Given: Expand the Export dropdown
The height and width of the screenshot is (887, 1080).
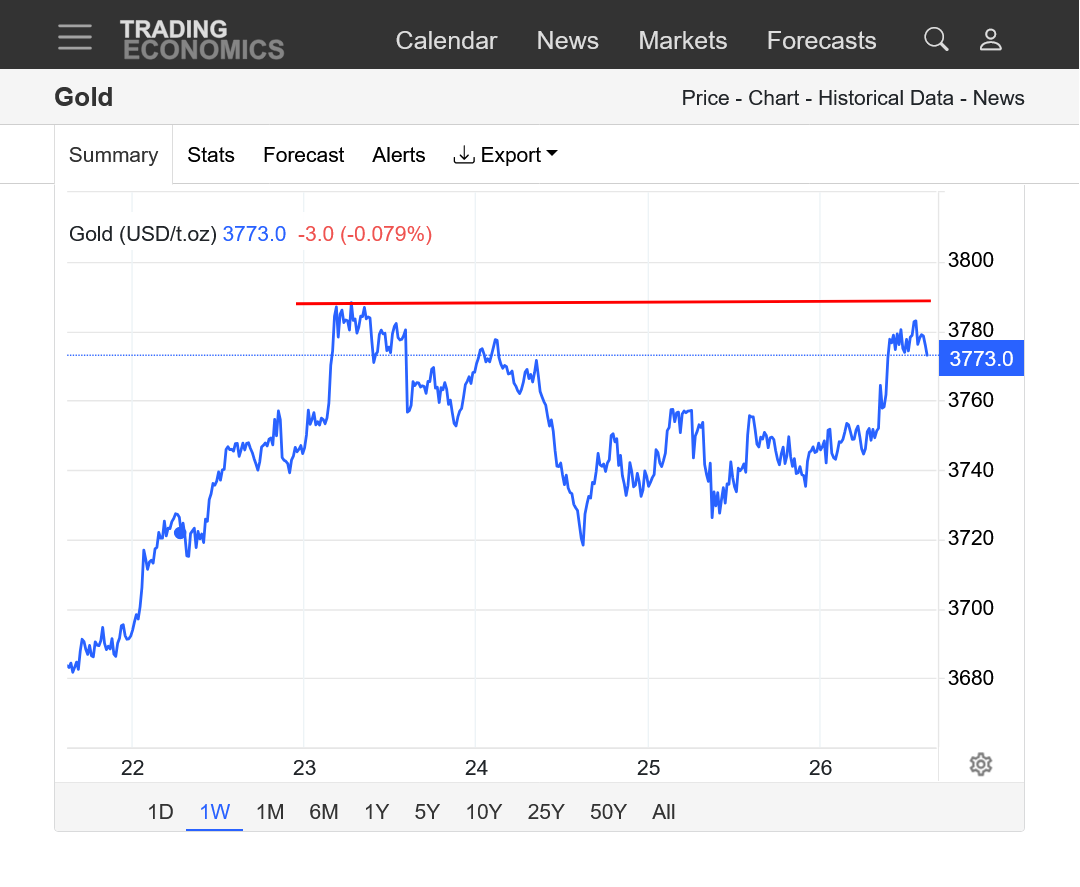Looking at the screenshot, I should [505, 155].
